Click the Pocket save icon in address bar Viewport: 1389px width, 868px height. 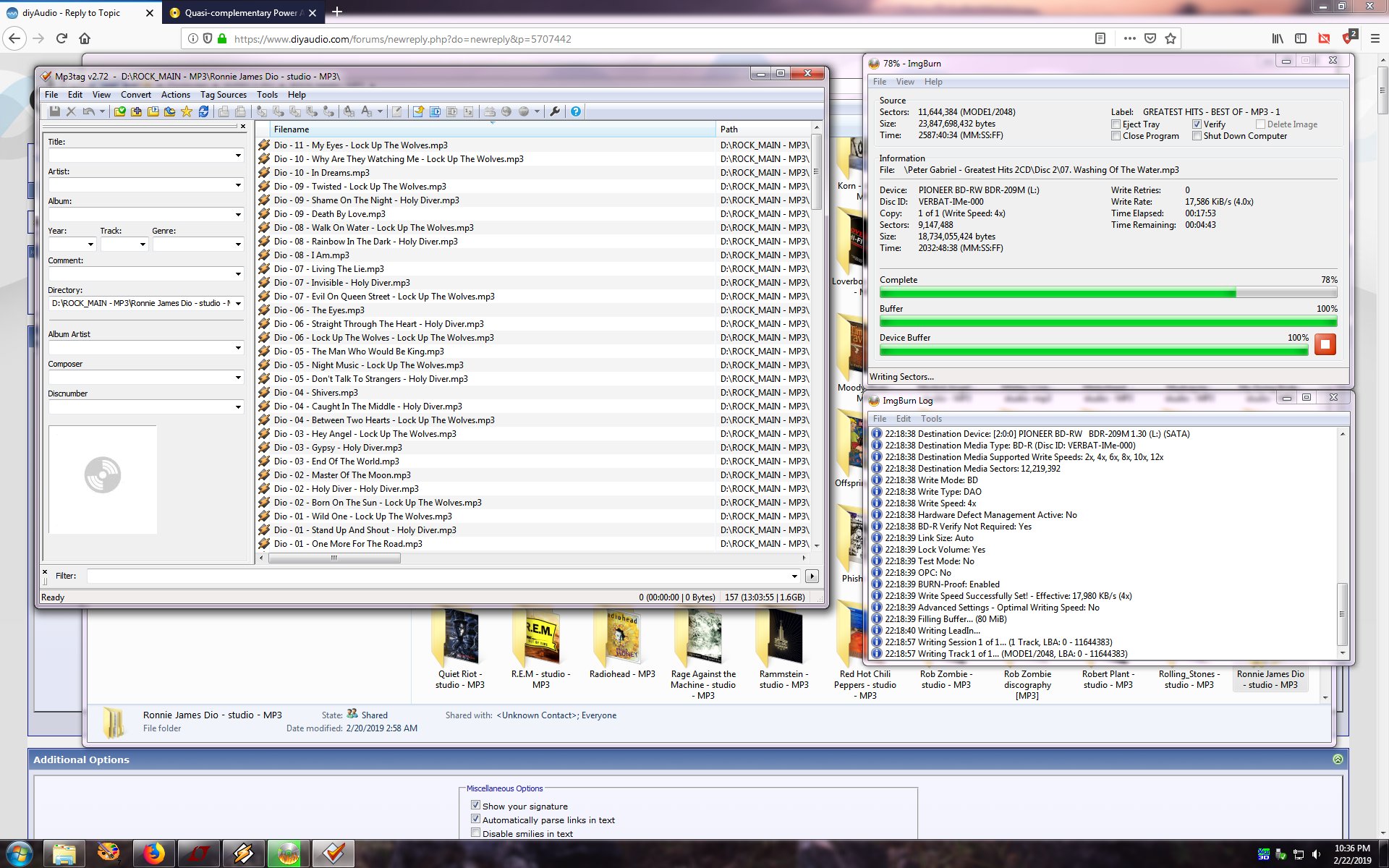coord(1150,38)
